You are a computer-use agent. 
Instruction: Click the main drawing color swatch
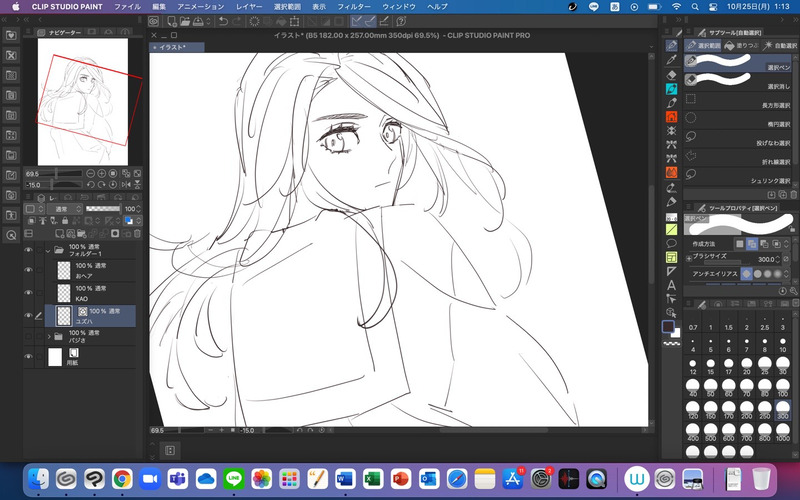tap(669, 326)
